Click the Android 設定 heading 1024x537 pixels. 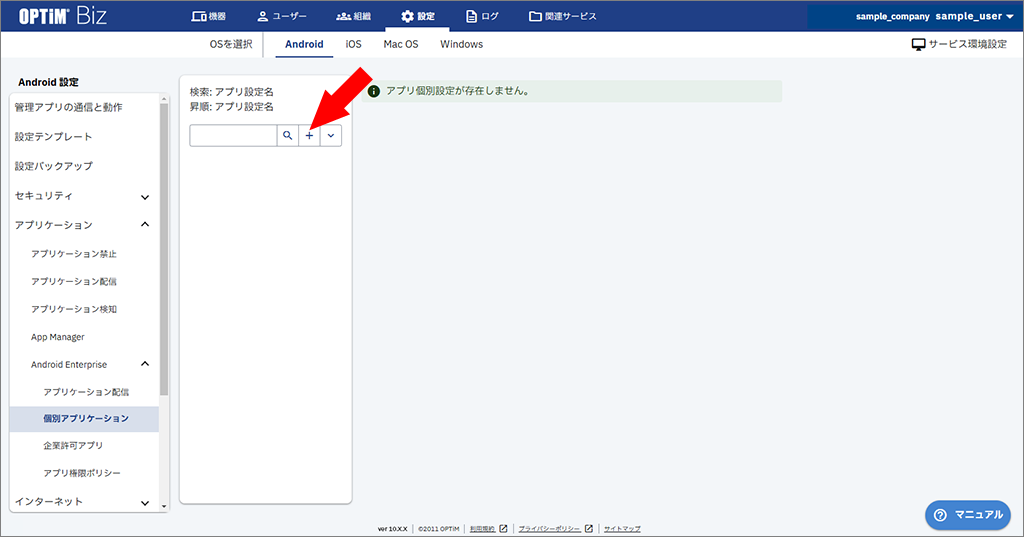(x=48, y=82)
